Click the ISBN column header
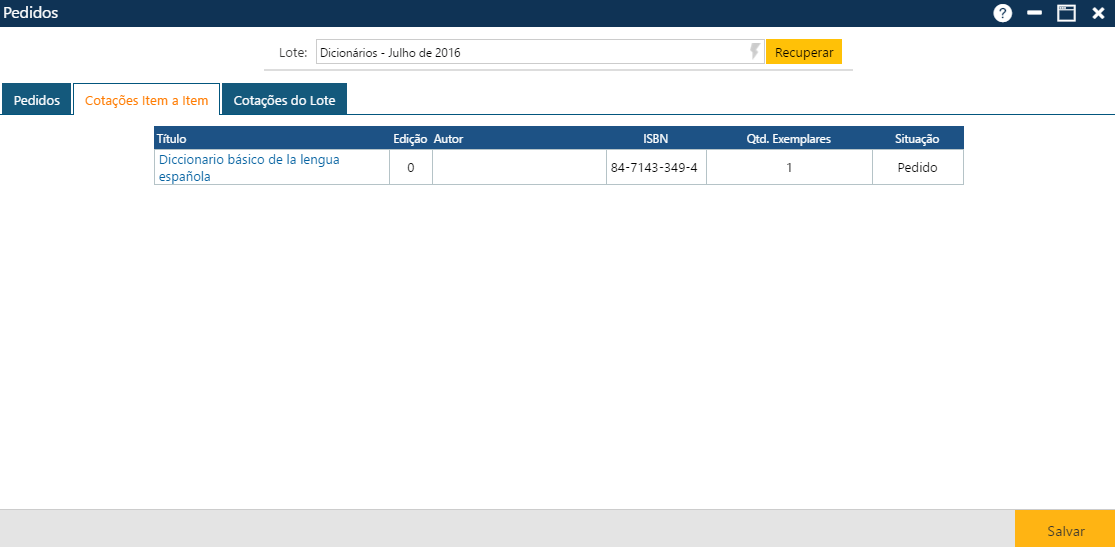Viewport: 1115px width, 547px height. point(655,139)
